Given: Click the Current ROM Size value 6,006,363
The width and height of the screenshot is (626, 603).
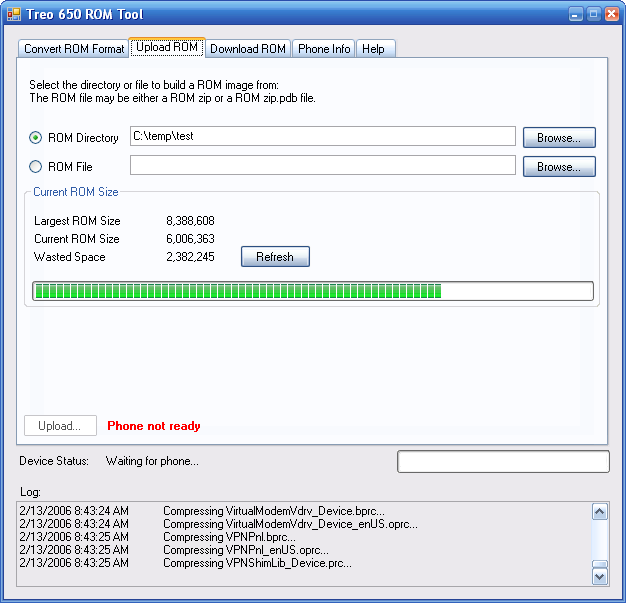Looking at the screenshot, I should (x=190, y=239).
